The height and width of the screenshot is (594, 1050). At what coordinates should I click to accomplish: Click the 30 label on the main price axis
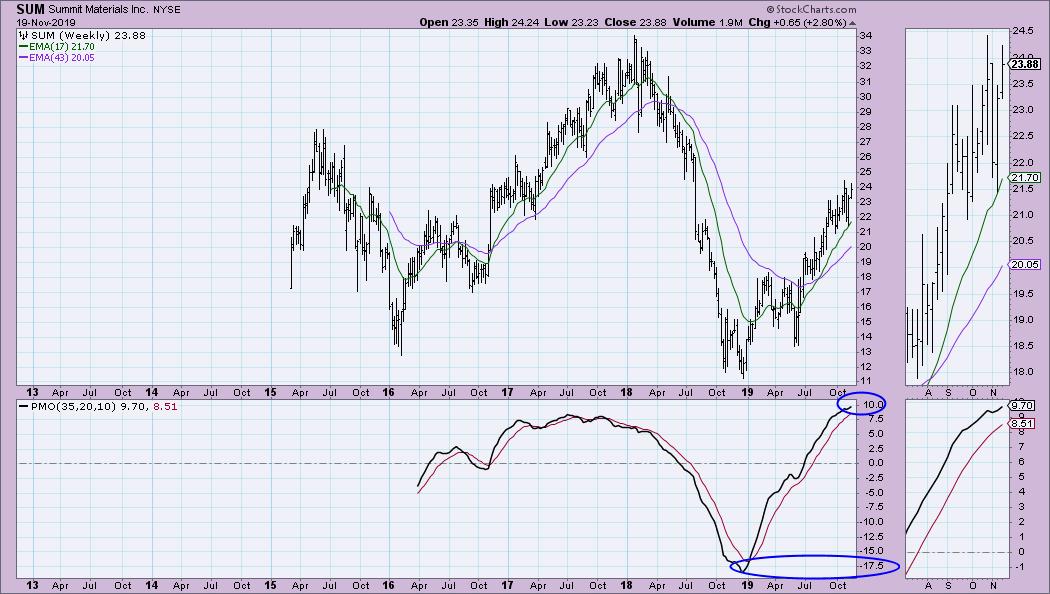[865, 96]
